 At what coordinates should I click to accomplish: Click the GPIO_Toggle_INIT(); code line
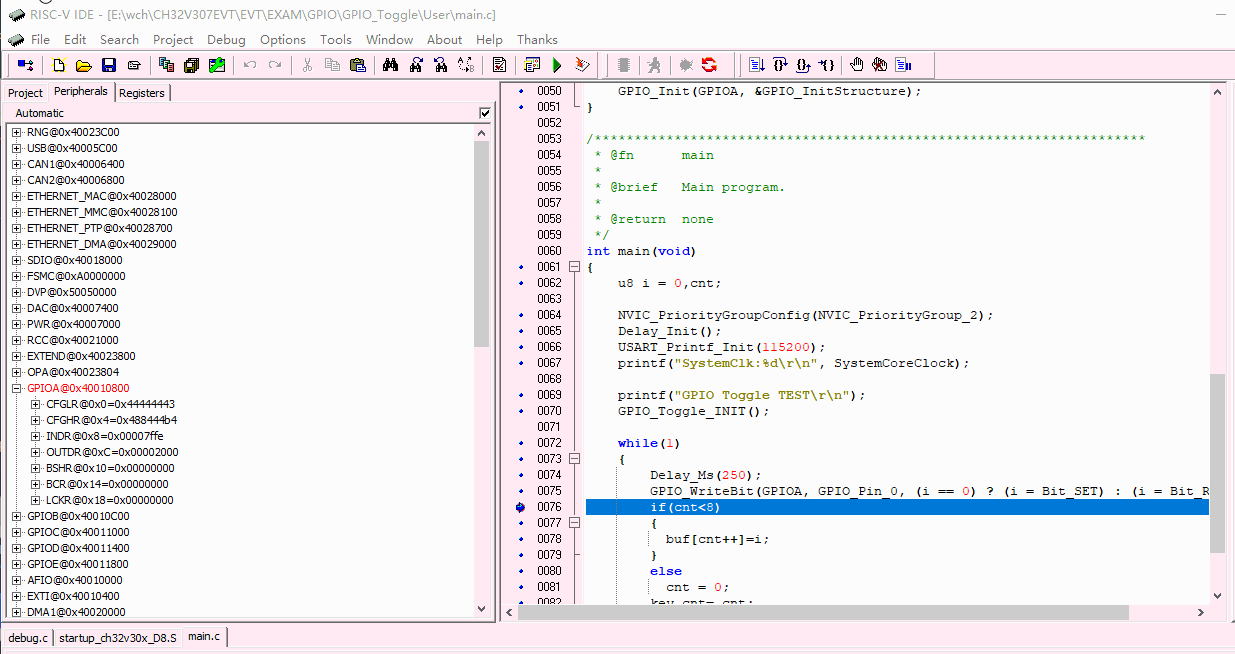click(693, 411)
